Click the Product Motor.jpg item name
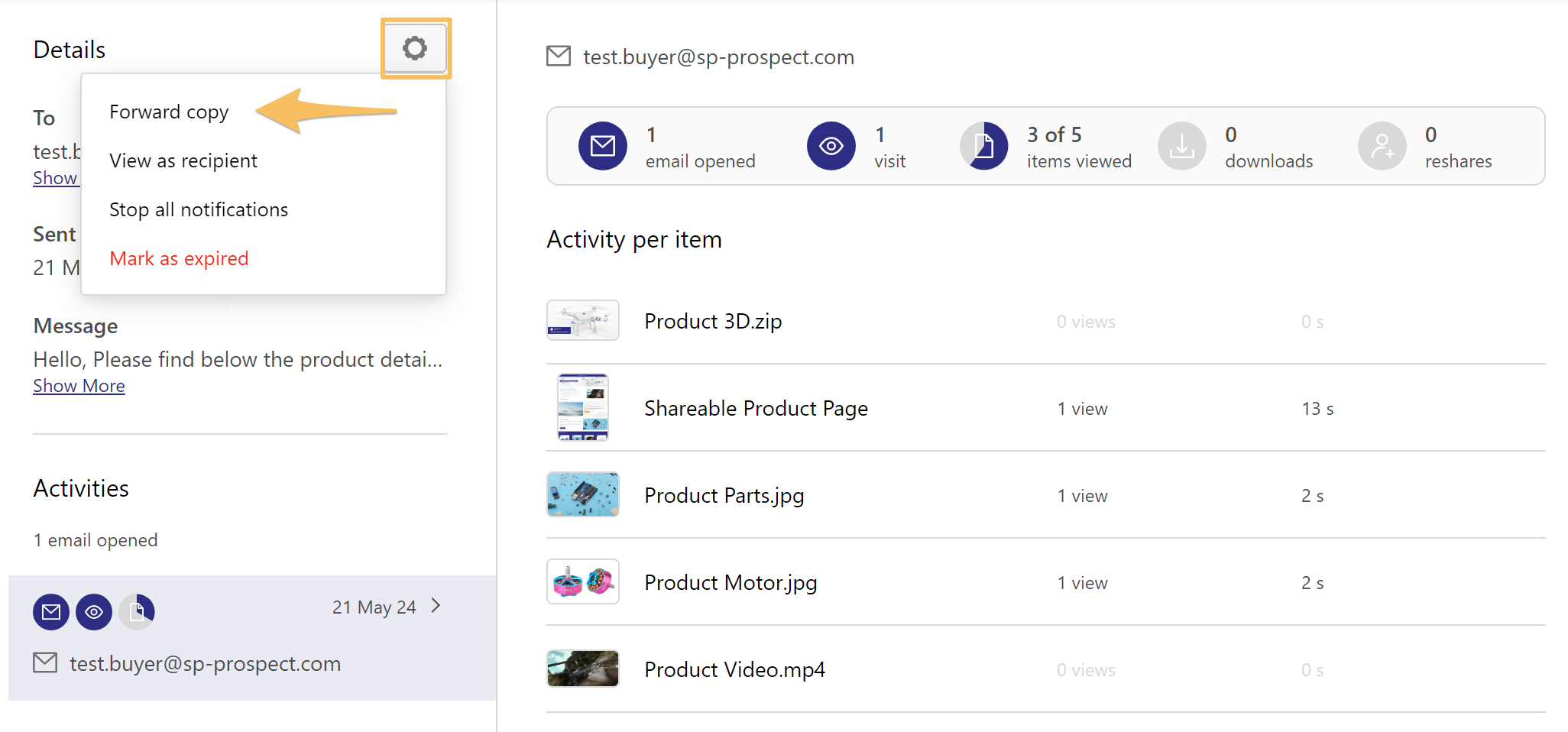Viewport: 1568px width, 732px height. pos(731,583)
